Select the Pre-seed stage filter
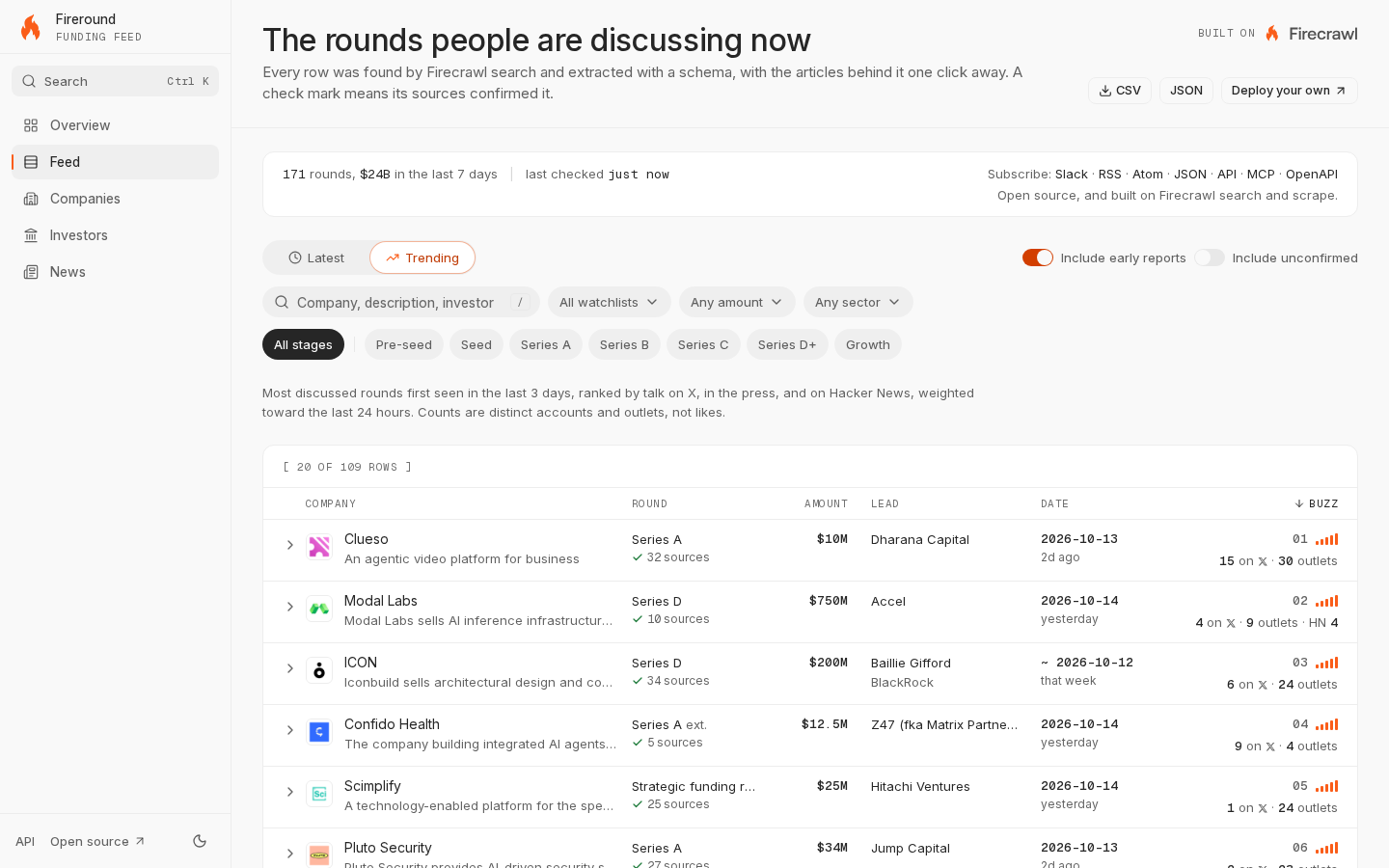The image size is (1389, 868). tap(404, 344)
